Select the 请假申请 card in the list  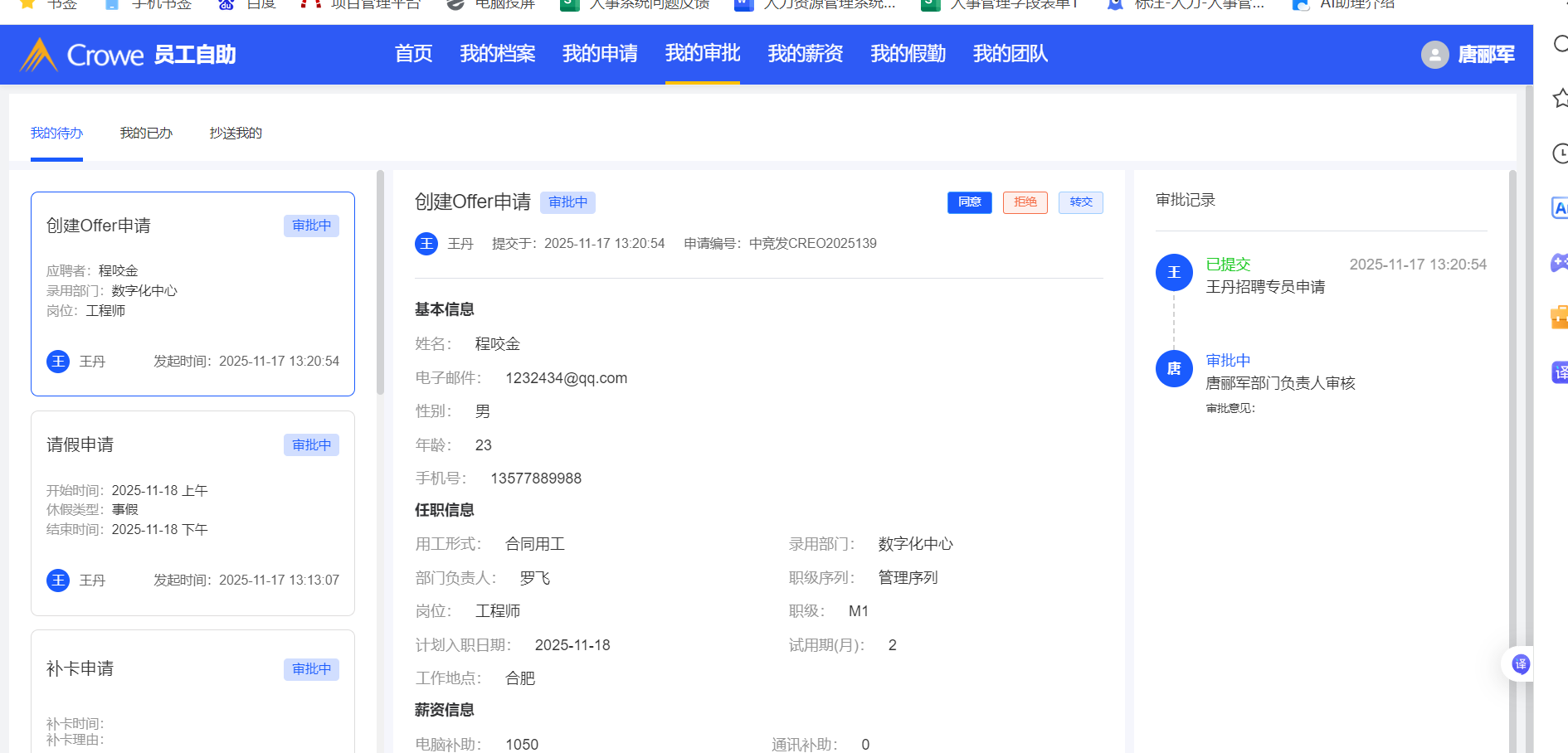point(192,513)
